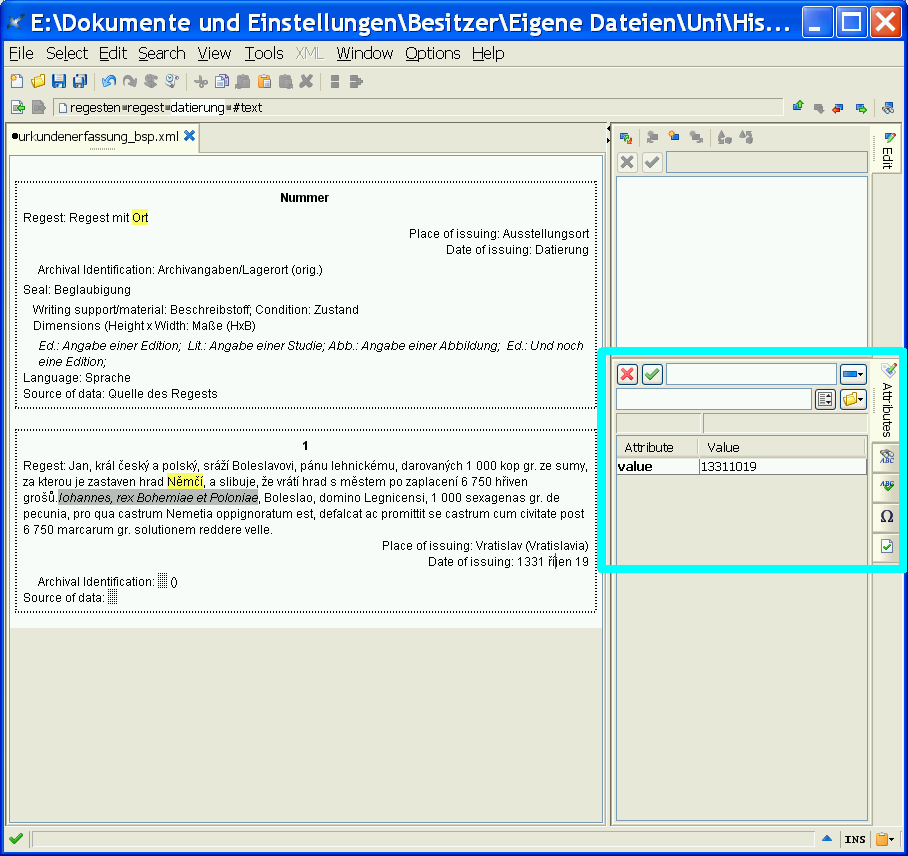
Task: Click the green-arrow document icon beside node path
Action: coord(17,108)
